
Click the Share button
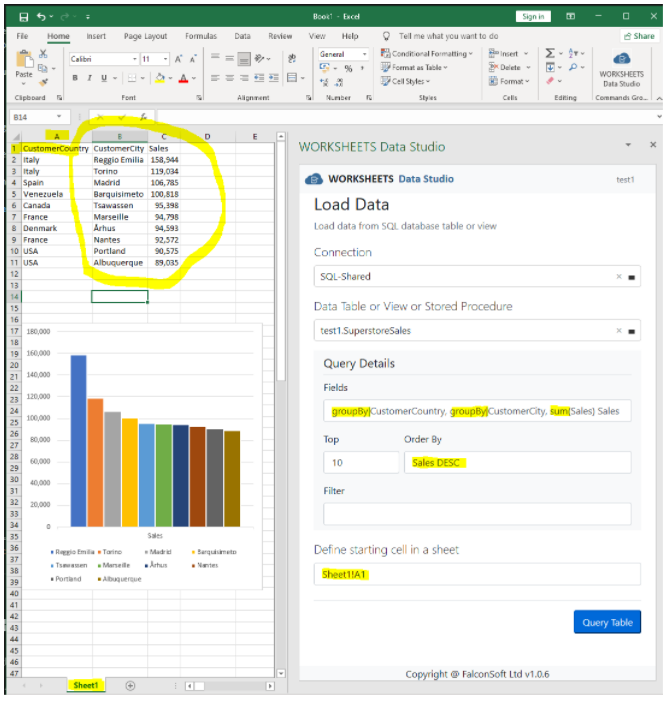point(640,36)
